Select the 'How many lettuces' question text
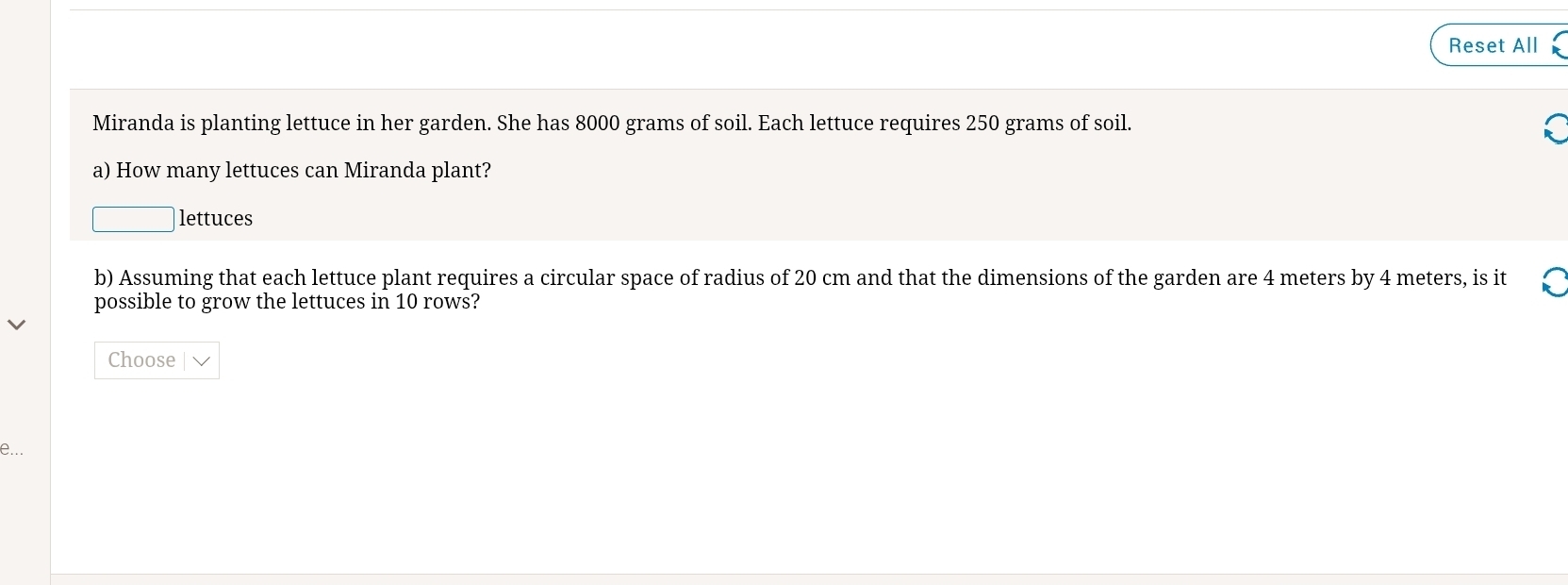The width and height of the screenshot is (1568, 585). [292, 171]
